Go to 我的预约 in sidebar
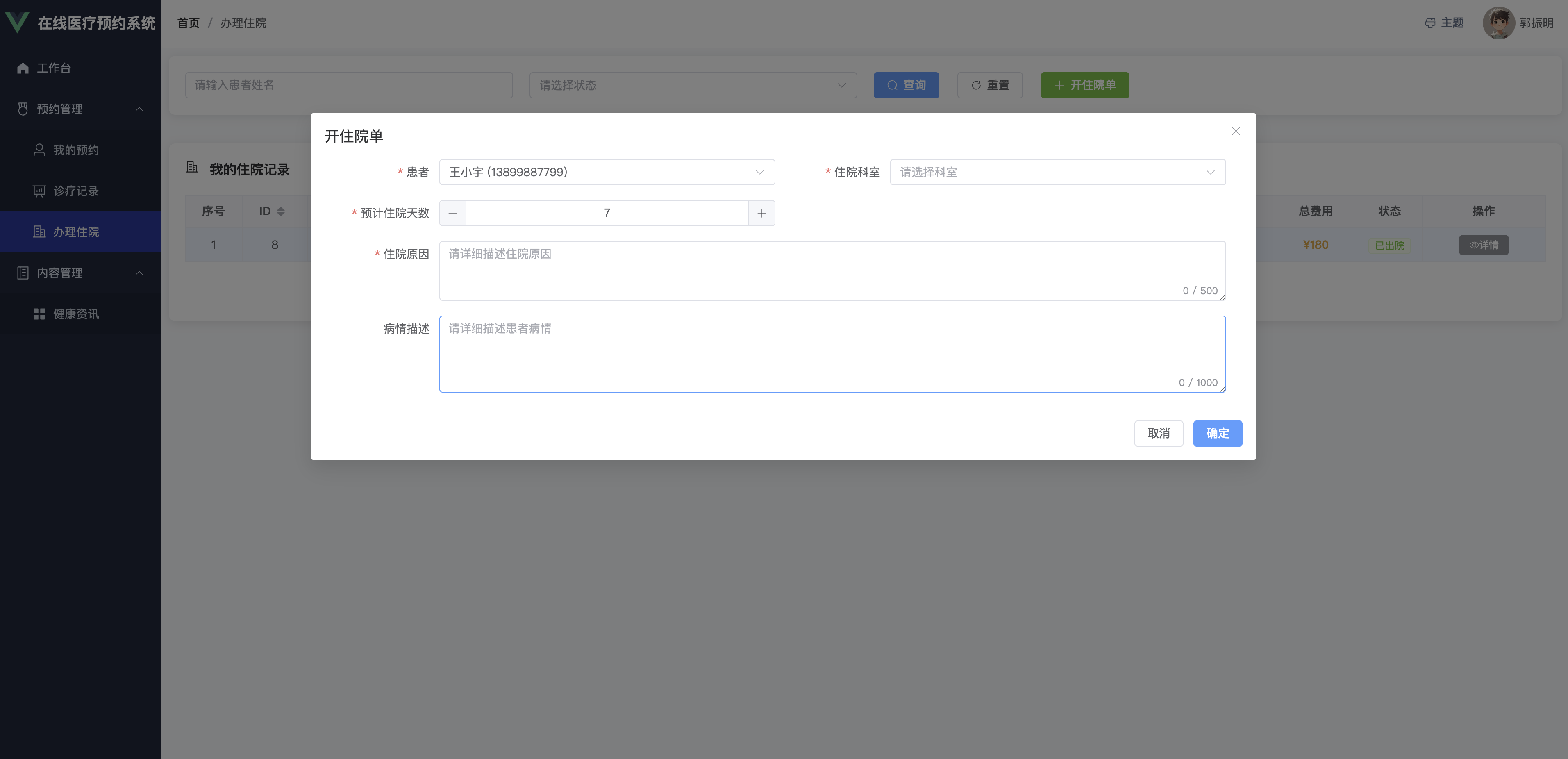1568x759 pixels. coord(75,150)
